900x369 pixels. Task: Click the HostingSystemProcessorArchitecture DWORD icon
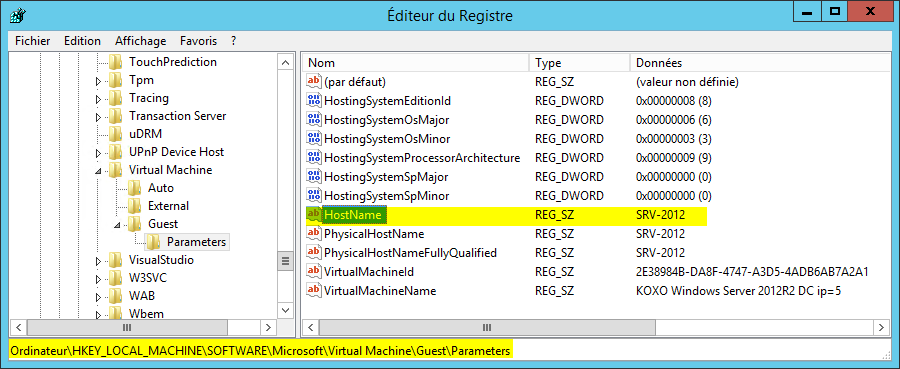pos(313,157)
